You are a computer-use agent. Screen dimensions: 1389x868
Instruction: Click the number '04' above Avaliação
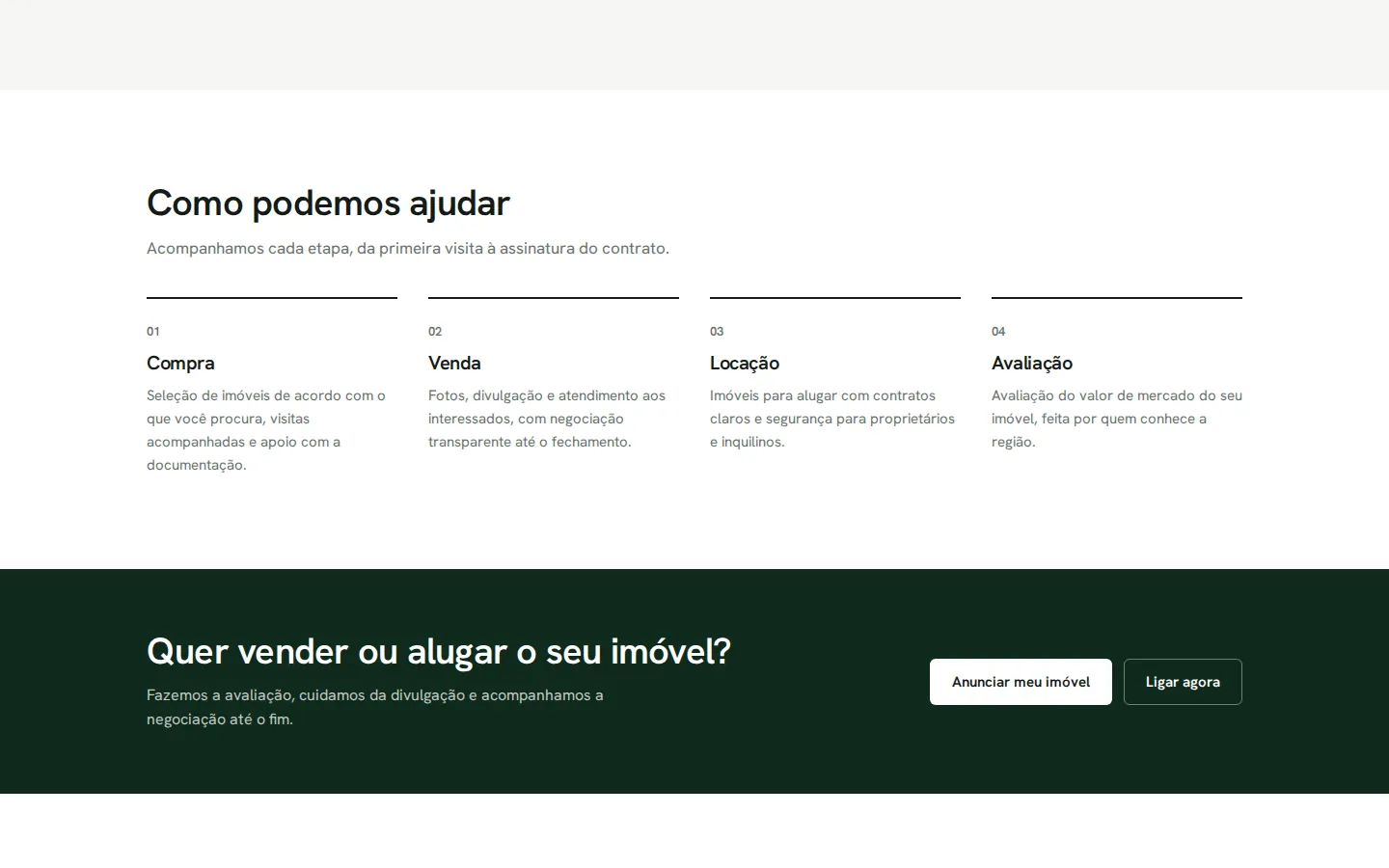(x=998, y=332)
